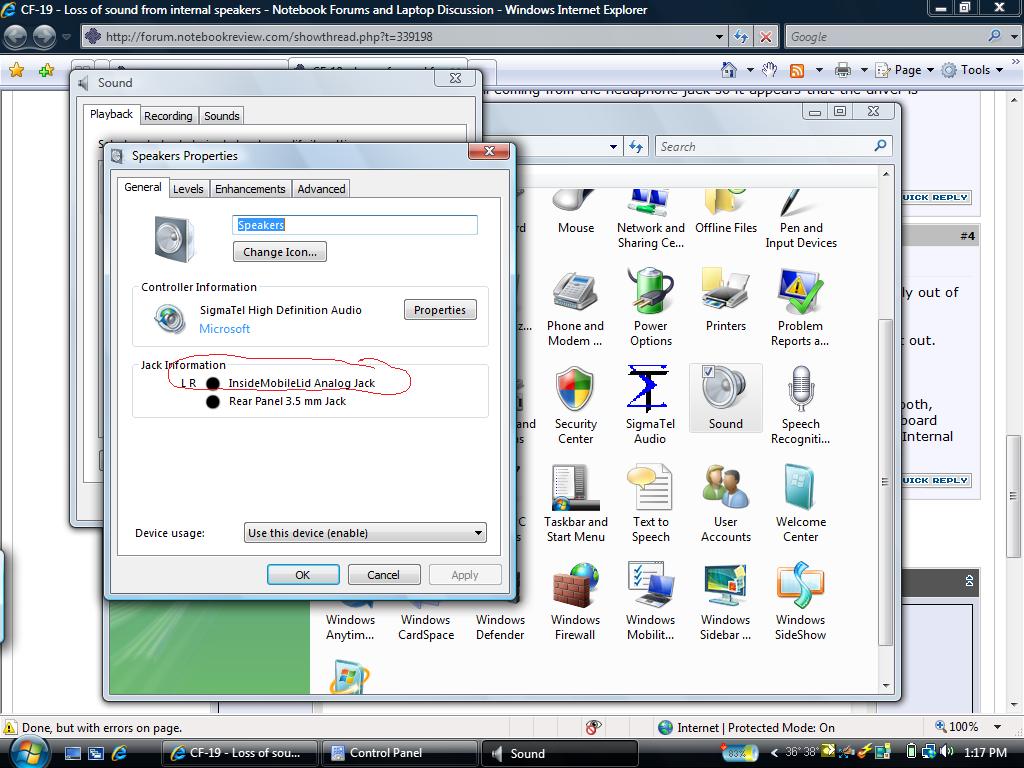
Task: Click the Control Panel scroll-down arrow
Action: pos(886,686)
